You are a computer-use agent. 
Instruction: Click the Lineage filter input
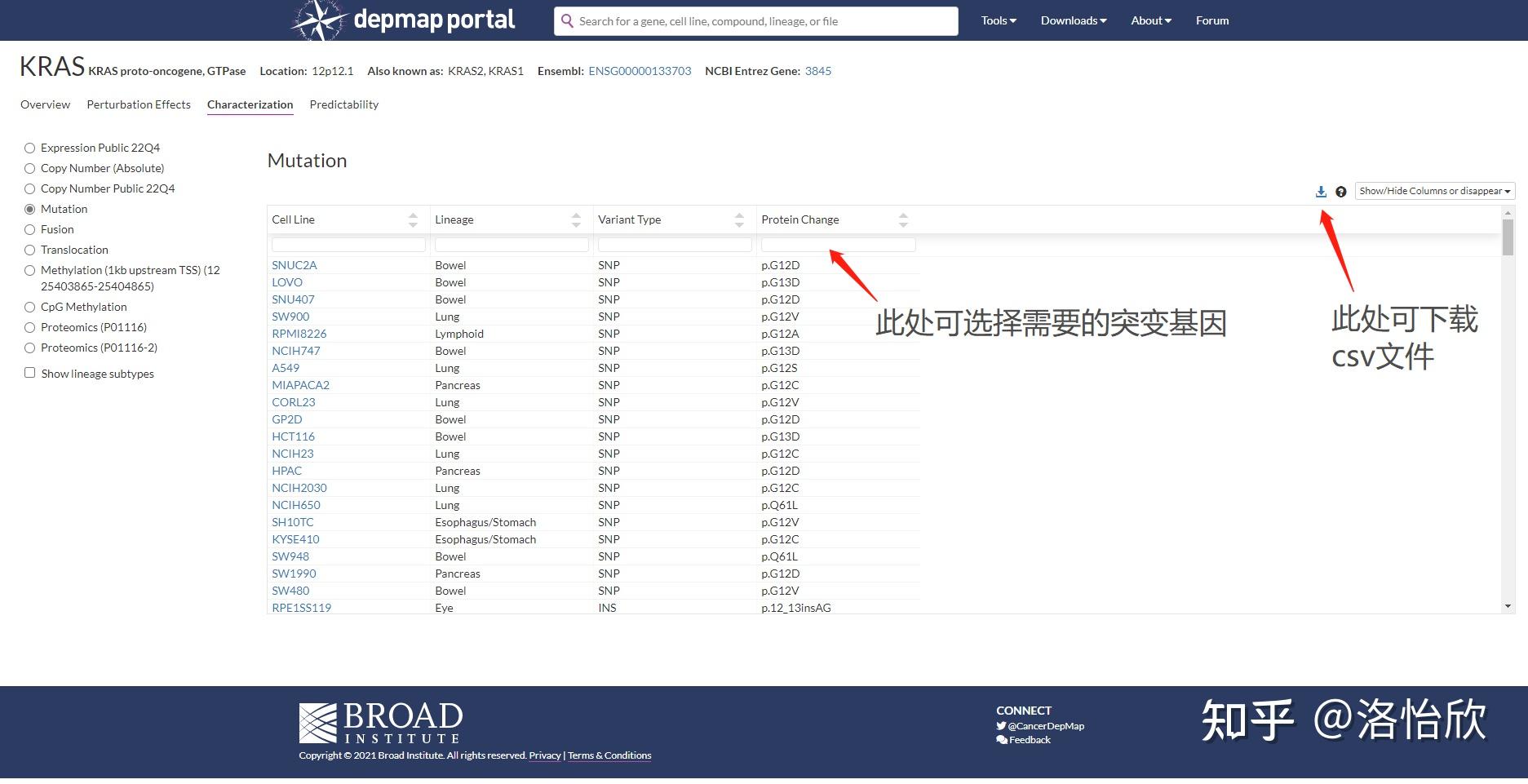512,245
